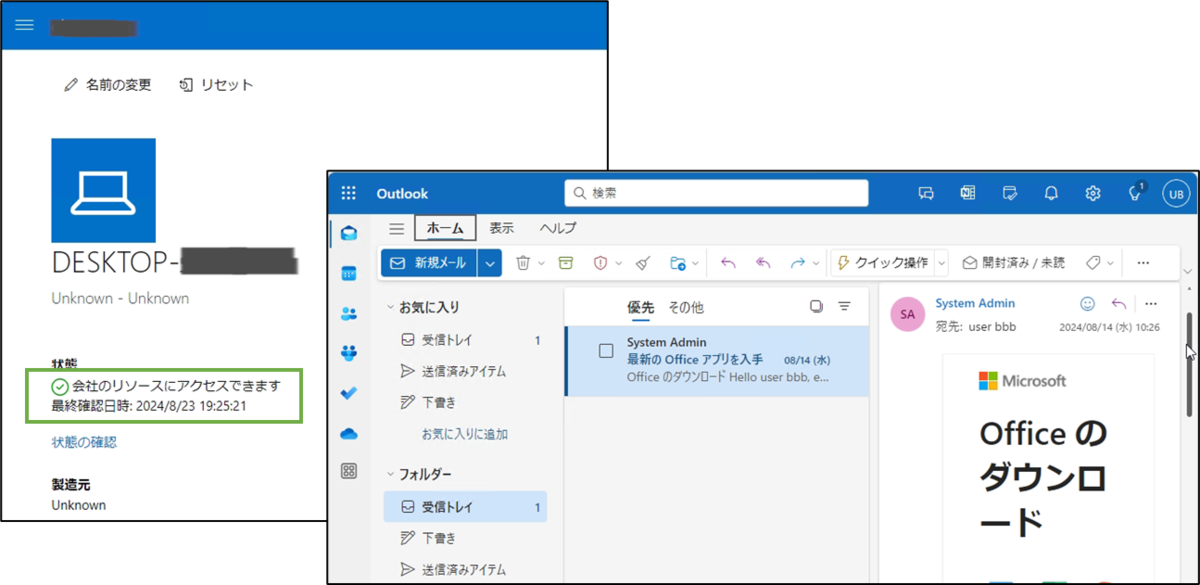1200x585 pixels.
Task: Open the Calendar module in Outlook sidebar
Action: (349, 273)
